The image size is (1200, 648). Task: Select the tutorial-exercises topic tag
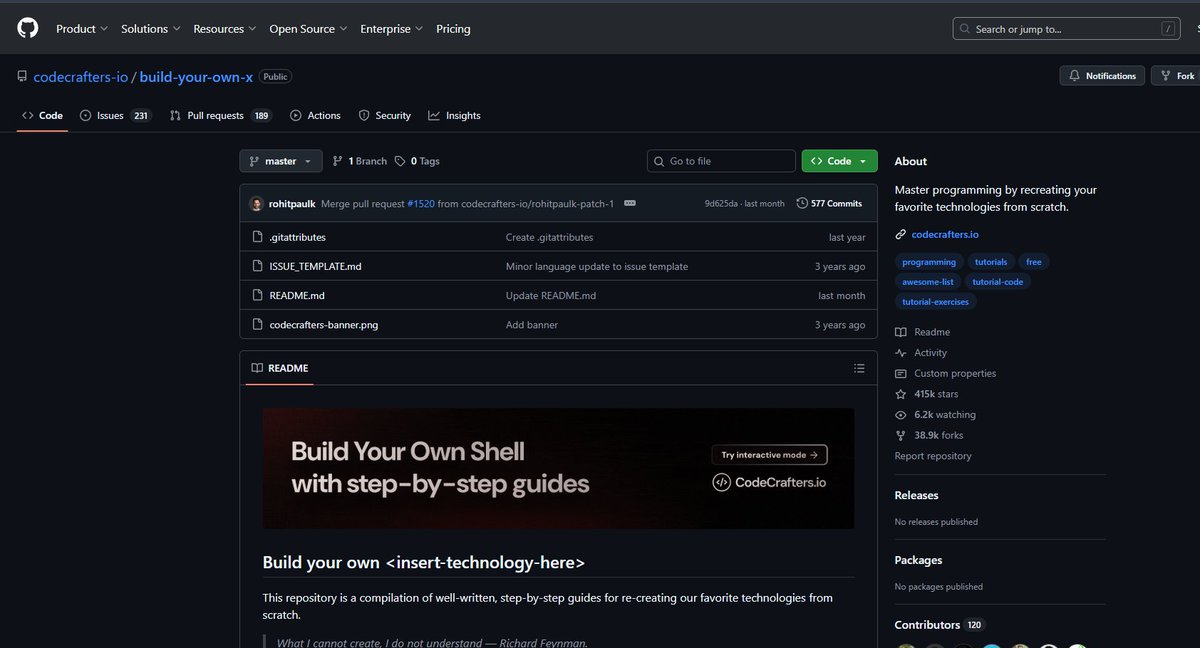click(935, 302)
